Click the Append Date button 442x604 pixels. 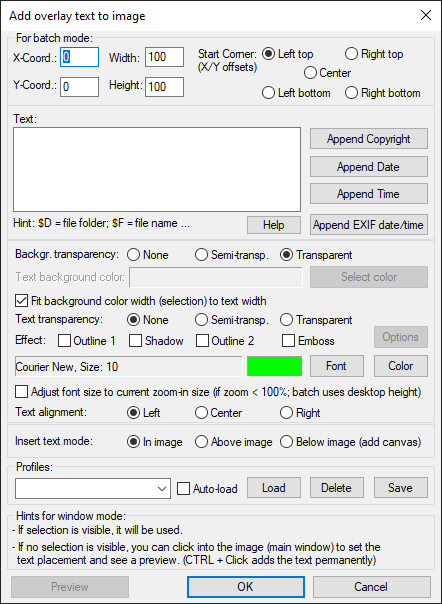click(x=369, y=166)
